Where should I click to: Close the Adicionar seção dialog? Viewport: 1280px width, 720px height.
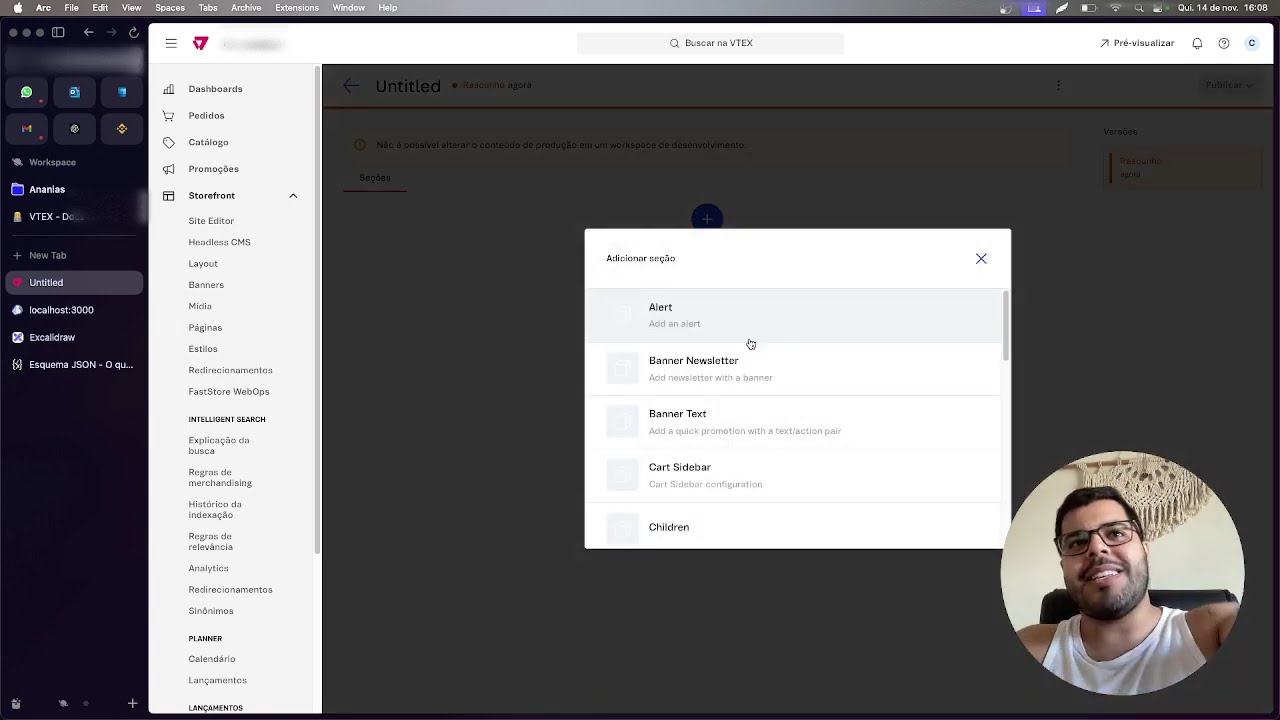coord(981,259)
